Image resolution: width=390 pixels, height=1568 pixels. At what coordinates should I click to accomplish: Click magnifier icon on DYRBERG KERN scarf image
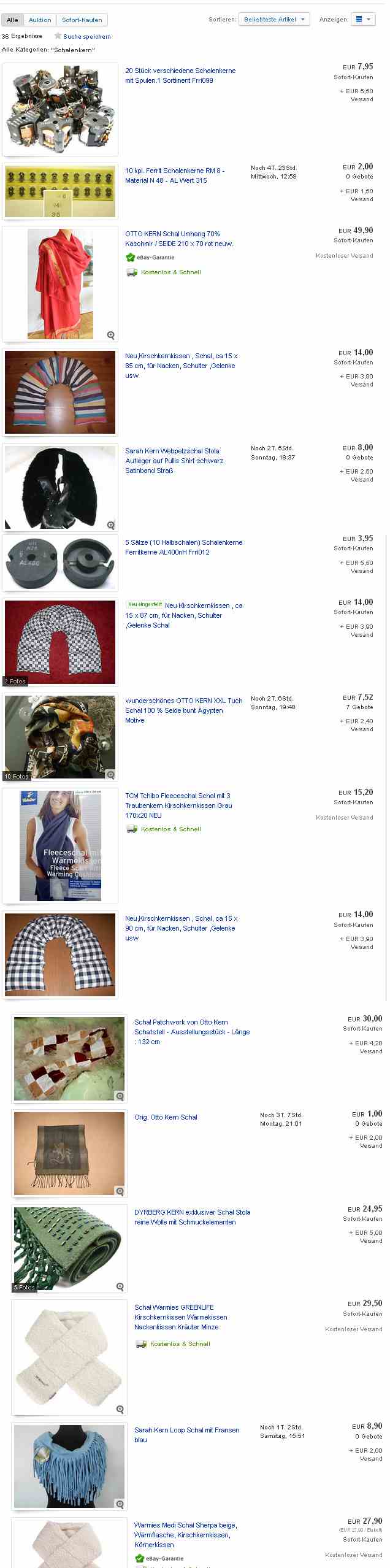point(120,1286)
